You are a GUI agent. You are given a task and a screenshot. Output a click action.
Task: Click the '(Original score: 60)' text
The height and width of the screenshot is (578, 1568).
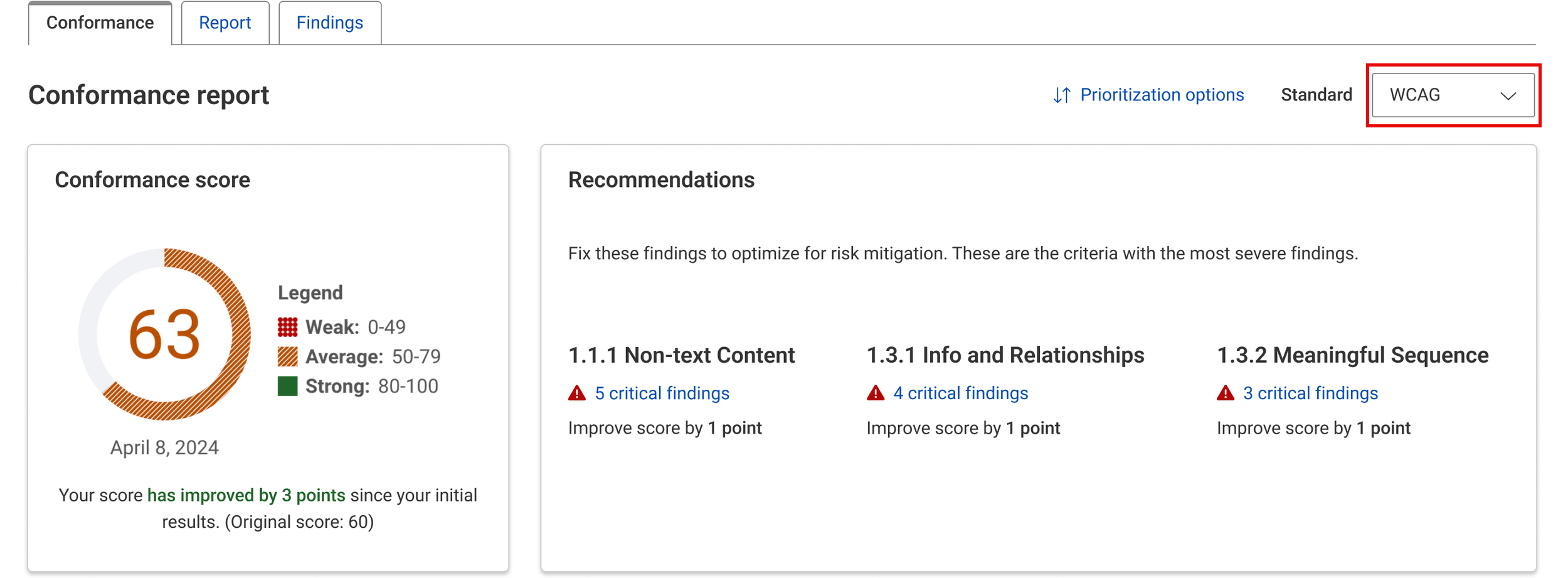[299, 522]
